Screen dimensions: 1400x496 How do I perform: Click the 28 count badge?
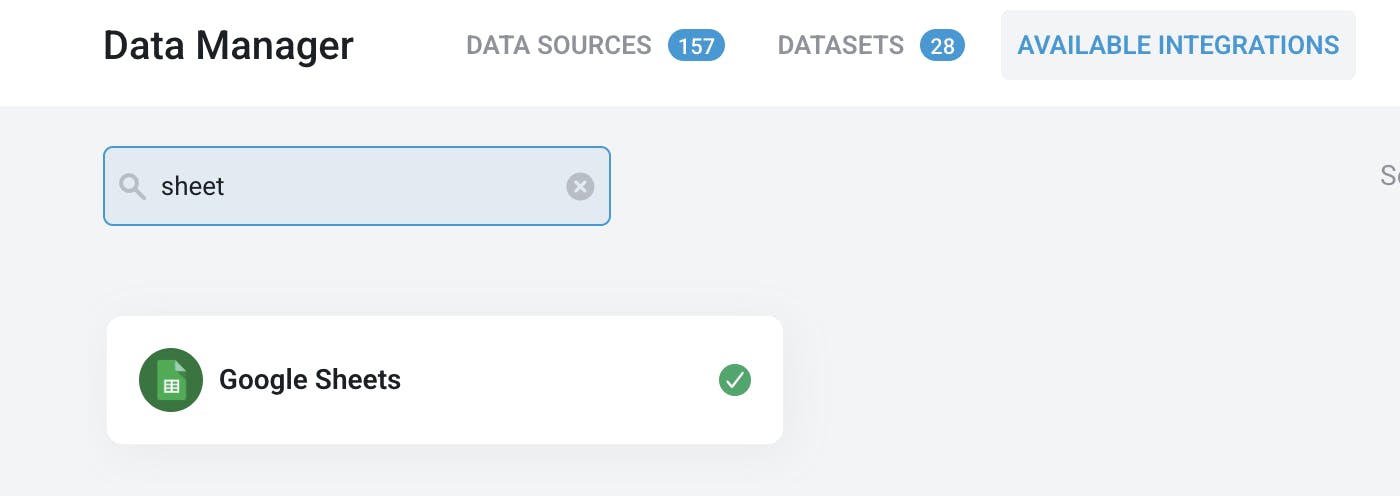[942, 46]
